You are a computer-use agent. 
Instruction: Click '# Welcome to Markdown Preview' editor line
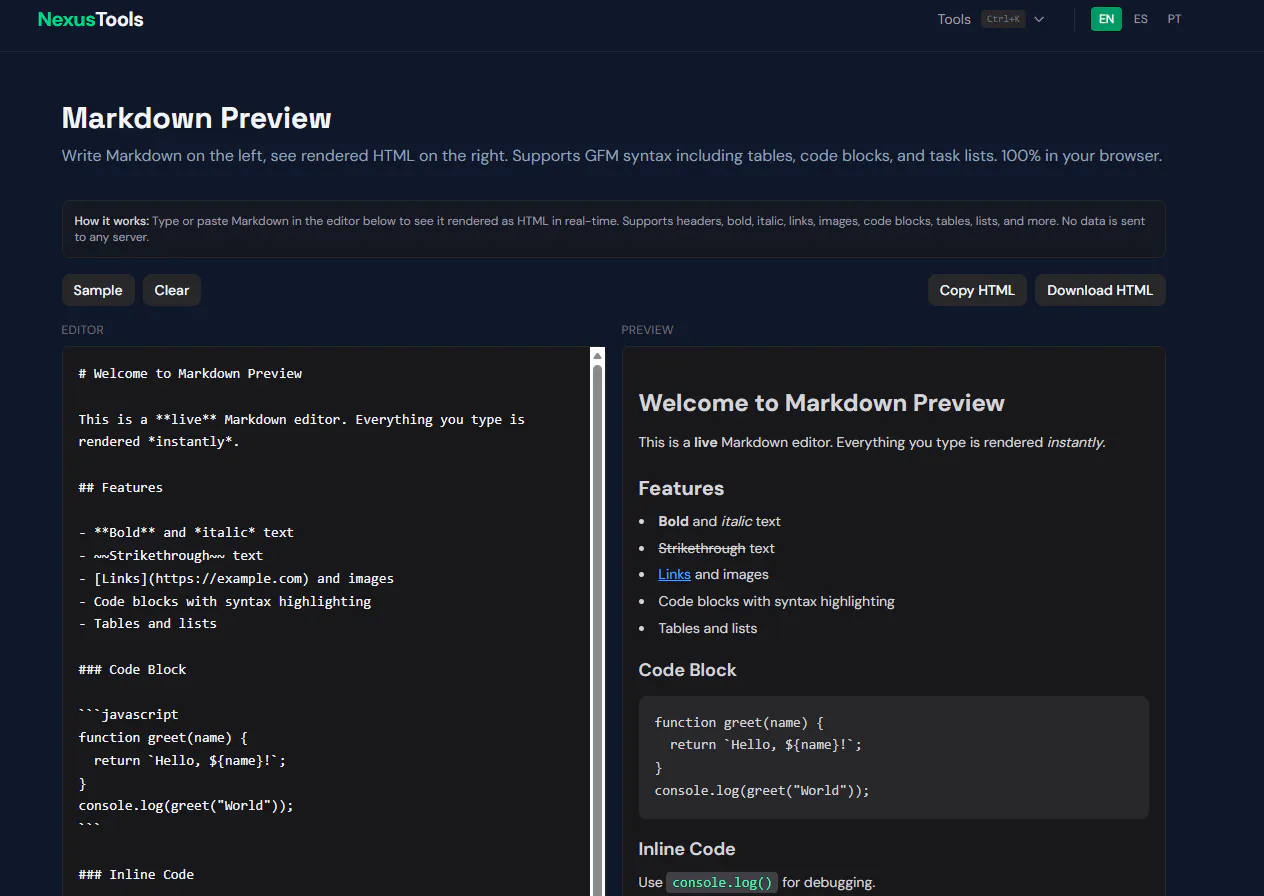(191, 373)
